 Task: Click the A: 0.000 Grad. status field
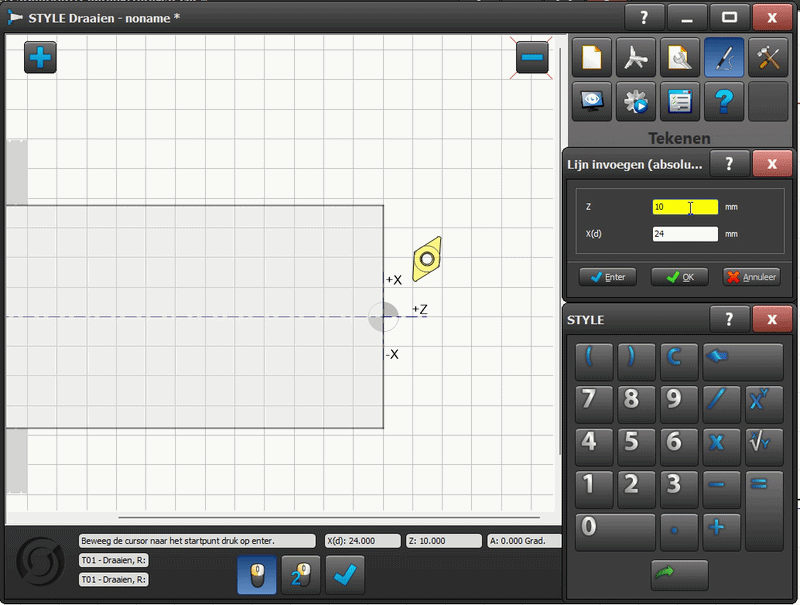click(524, 541)
